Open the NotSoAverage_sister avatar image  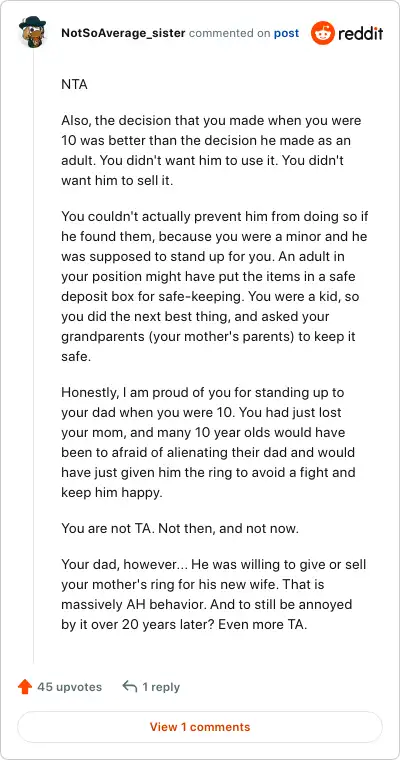(x=32, y=31)
